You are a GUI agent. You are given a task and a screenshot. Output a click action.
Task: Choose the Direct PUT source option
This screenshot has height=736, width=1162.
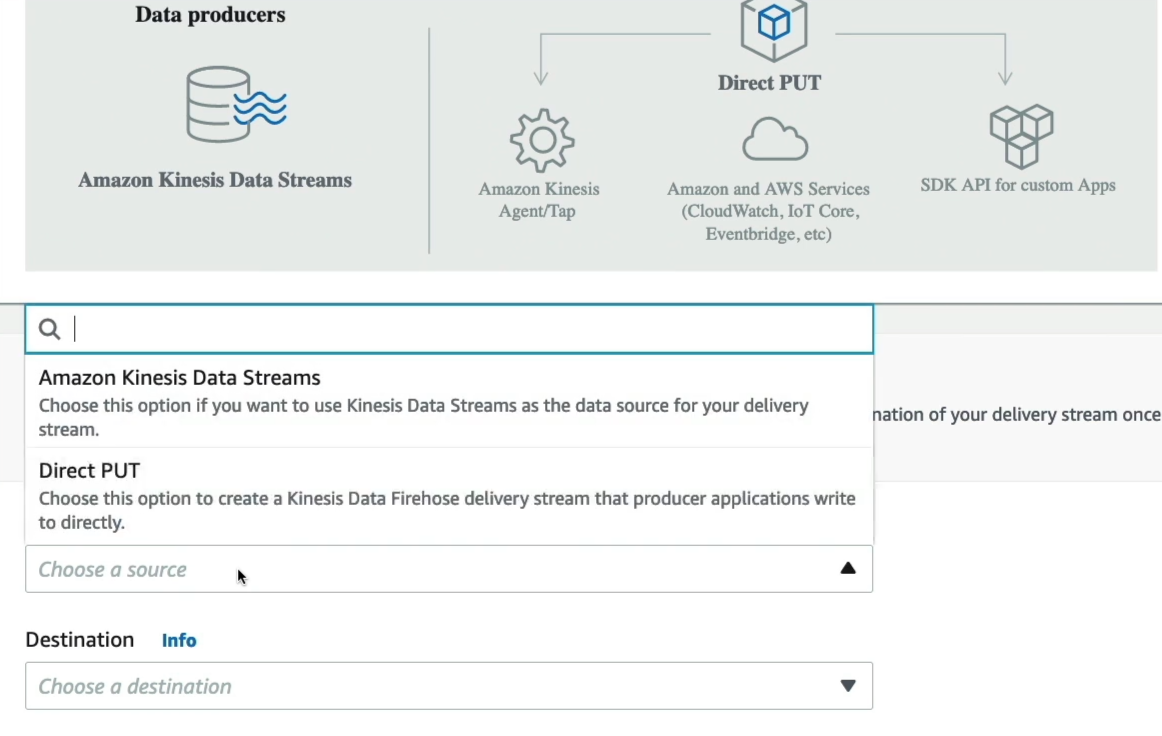point(449,494)
